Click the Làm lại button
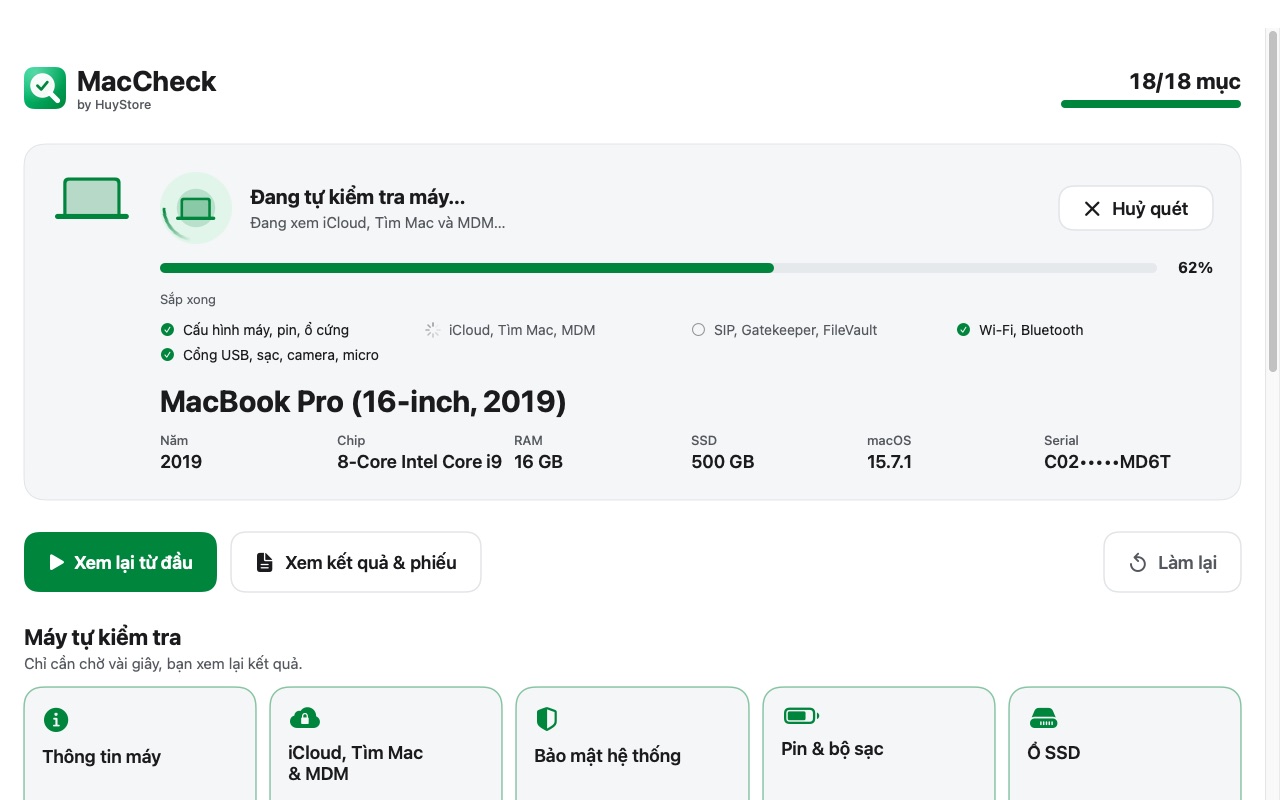The image size is (1280, 800). pos(1172,562)
